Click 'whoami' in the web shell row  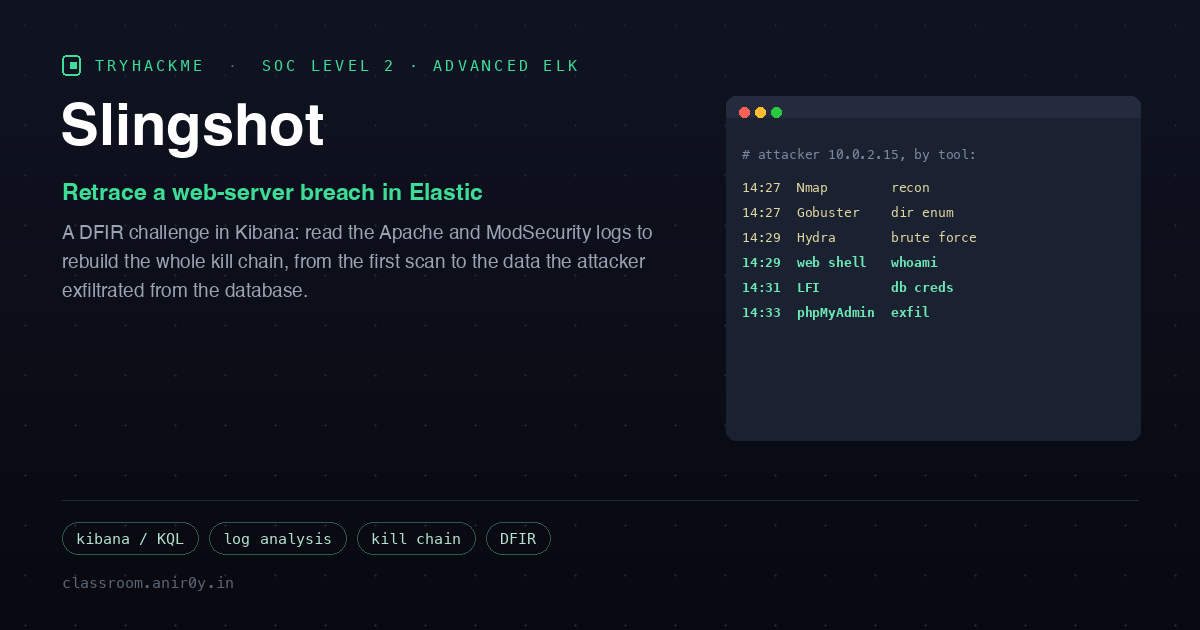914,263
